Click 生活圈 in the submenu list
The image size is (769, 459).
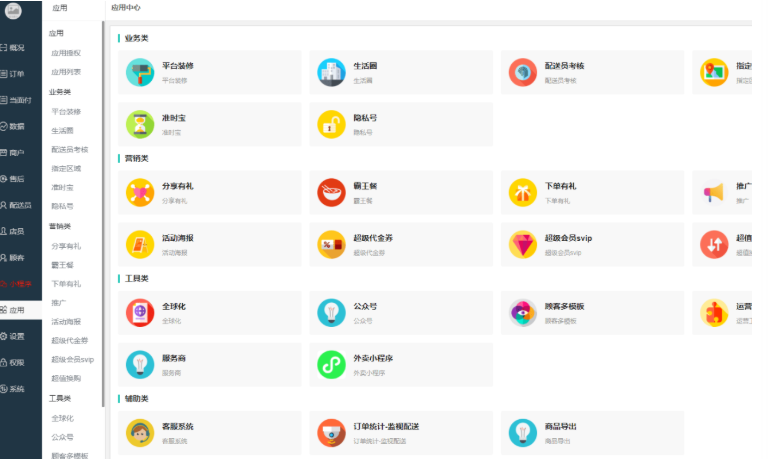point(62,130)
